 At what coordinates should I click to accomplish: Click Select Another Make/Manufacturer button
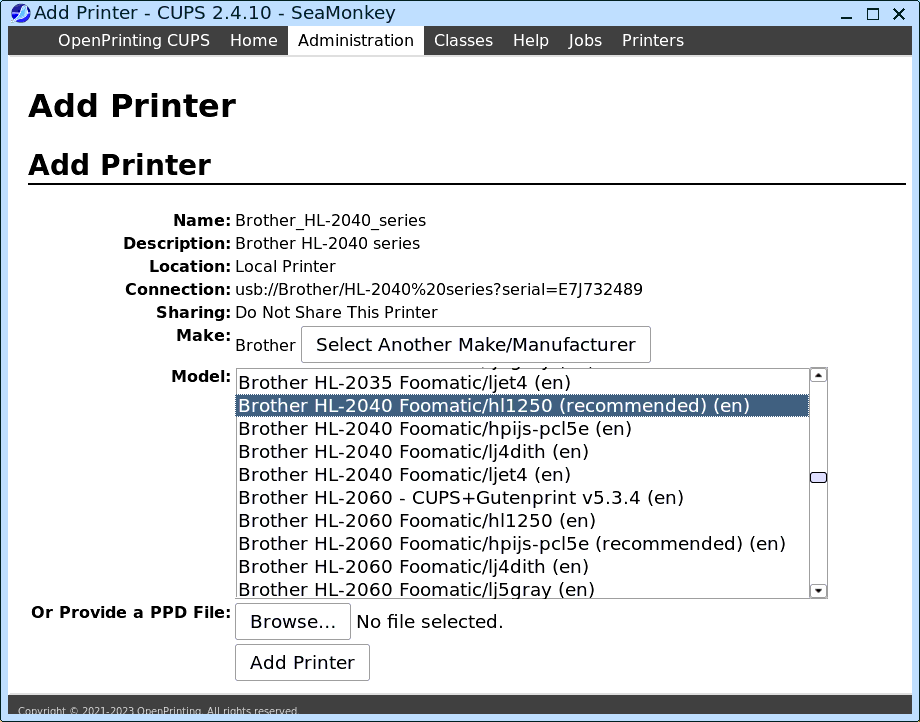[476, 345]
